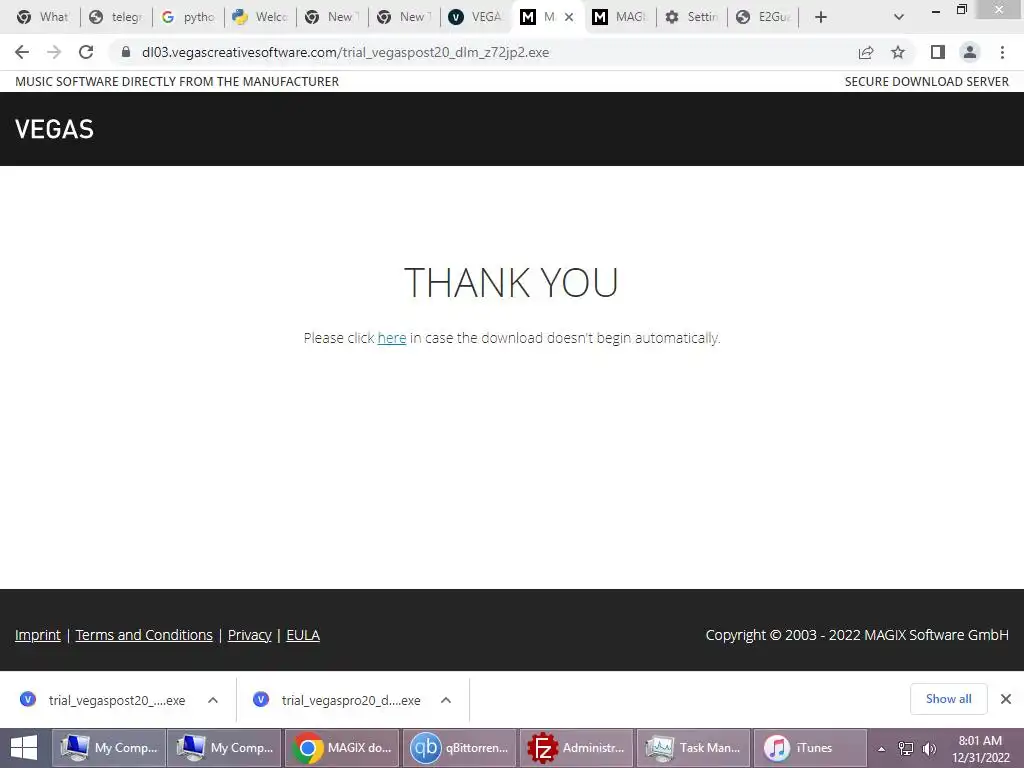The width and height of the screenshot is (1024, 768).
Task: Switch to the first New Tab
Action: [332, 17]
